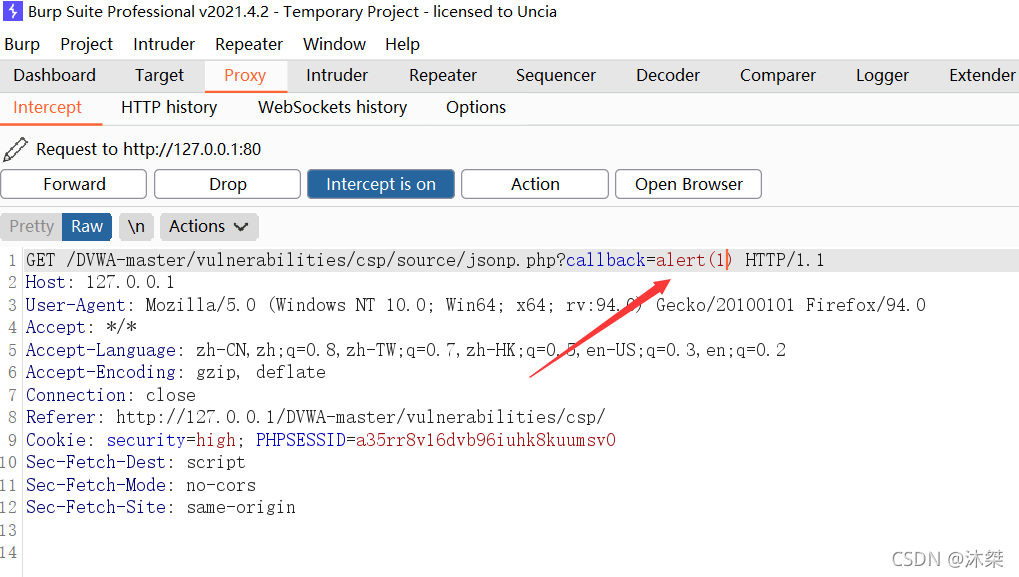
Task: Click the security=high cookie value
Action: pyautogui.click(x=171, y=440)
